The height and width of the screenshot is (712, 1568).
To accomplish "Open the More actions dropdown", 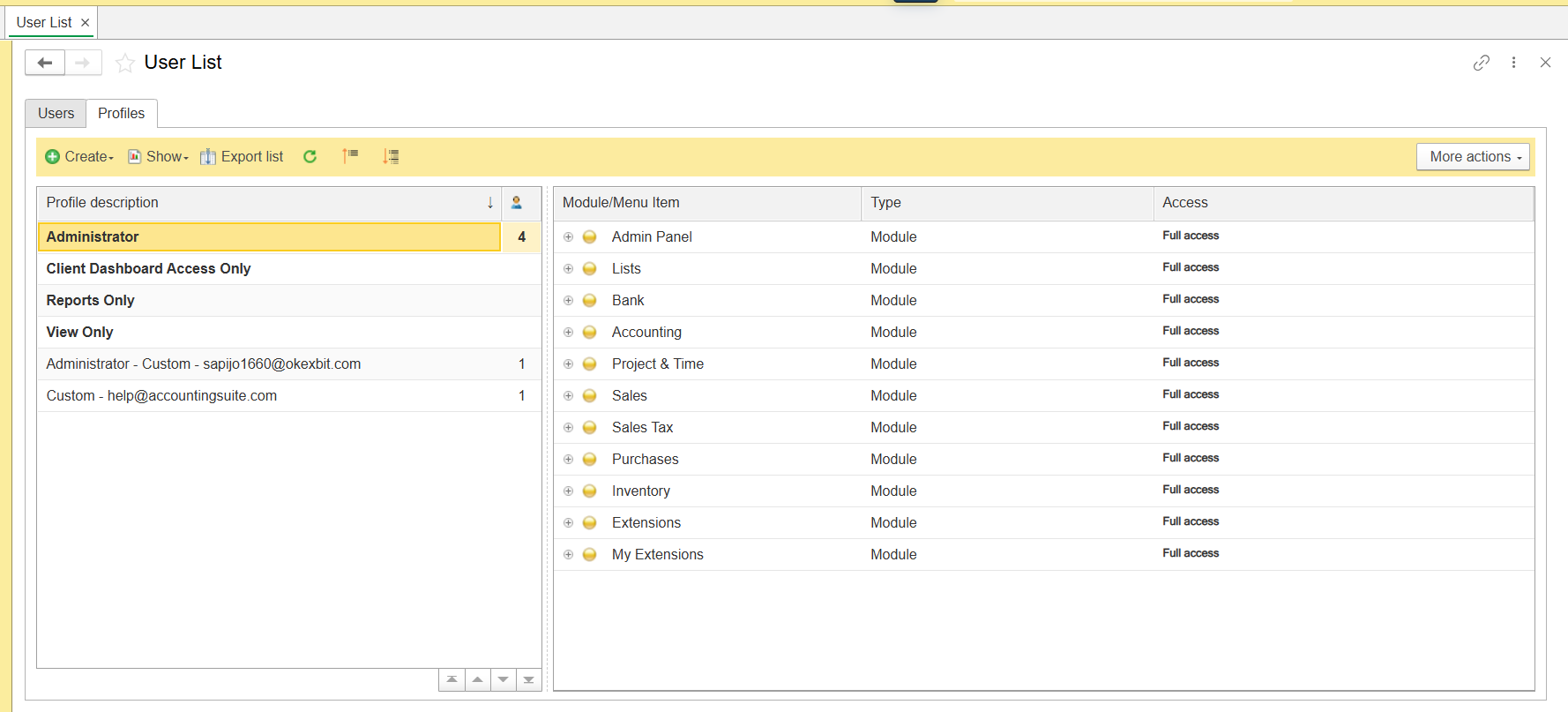I will tap(1473, 156).
